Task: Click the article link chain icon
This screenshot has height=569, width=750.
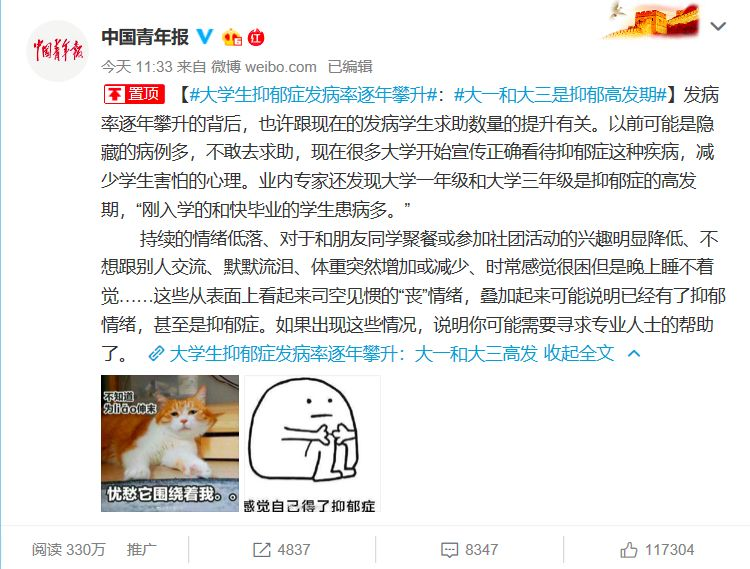Action: pyautogui.click(x=156, y=354)
